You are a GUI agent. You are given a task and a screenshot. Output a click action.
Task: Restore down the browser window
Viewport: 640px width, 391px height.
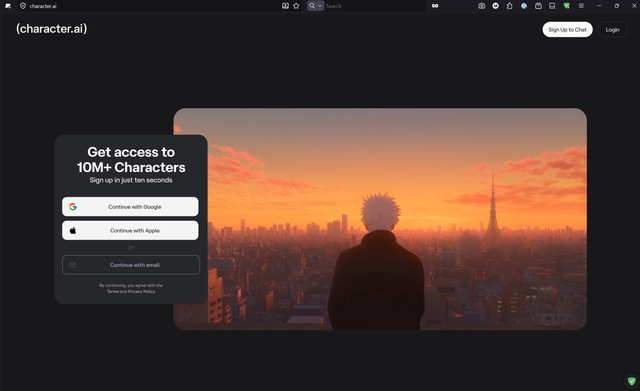617,6
